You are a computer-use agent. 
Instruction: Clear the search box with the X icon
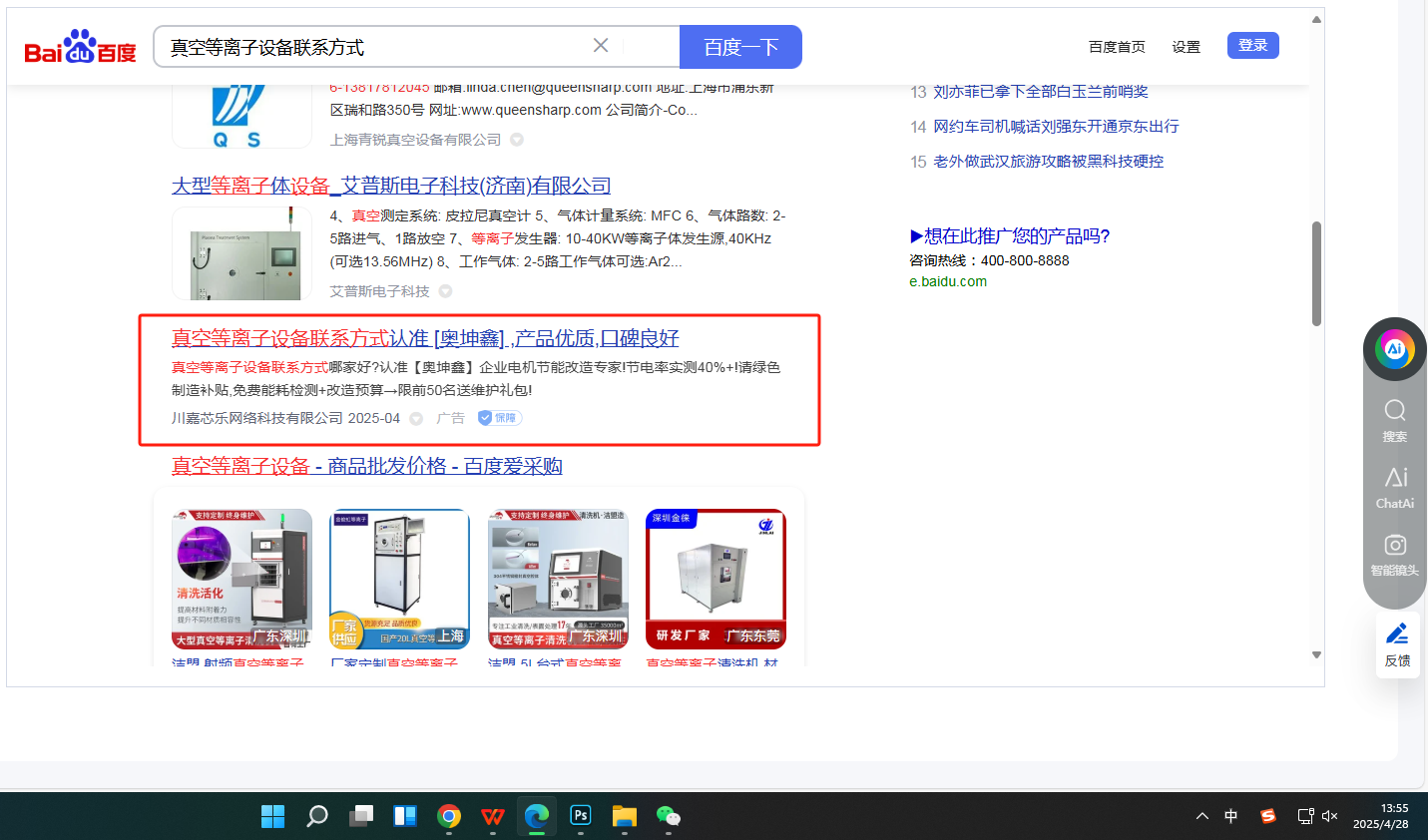601,46
